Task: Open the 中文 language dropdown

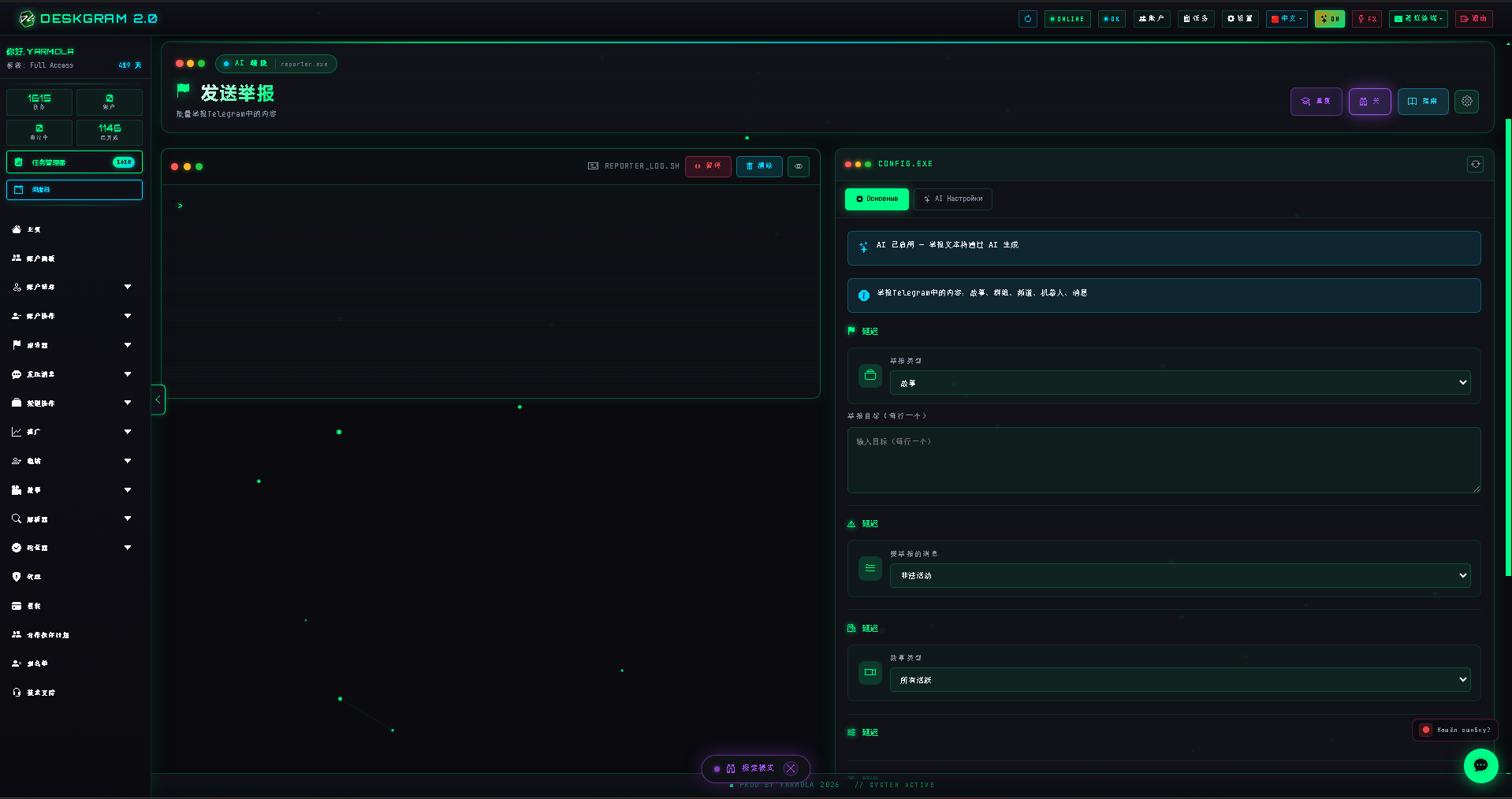Action: (x=1287, y=19)
